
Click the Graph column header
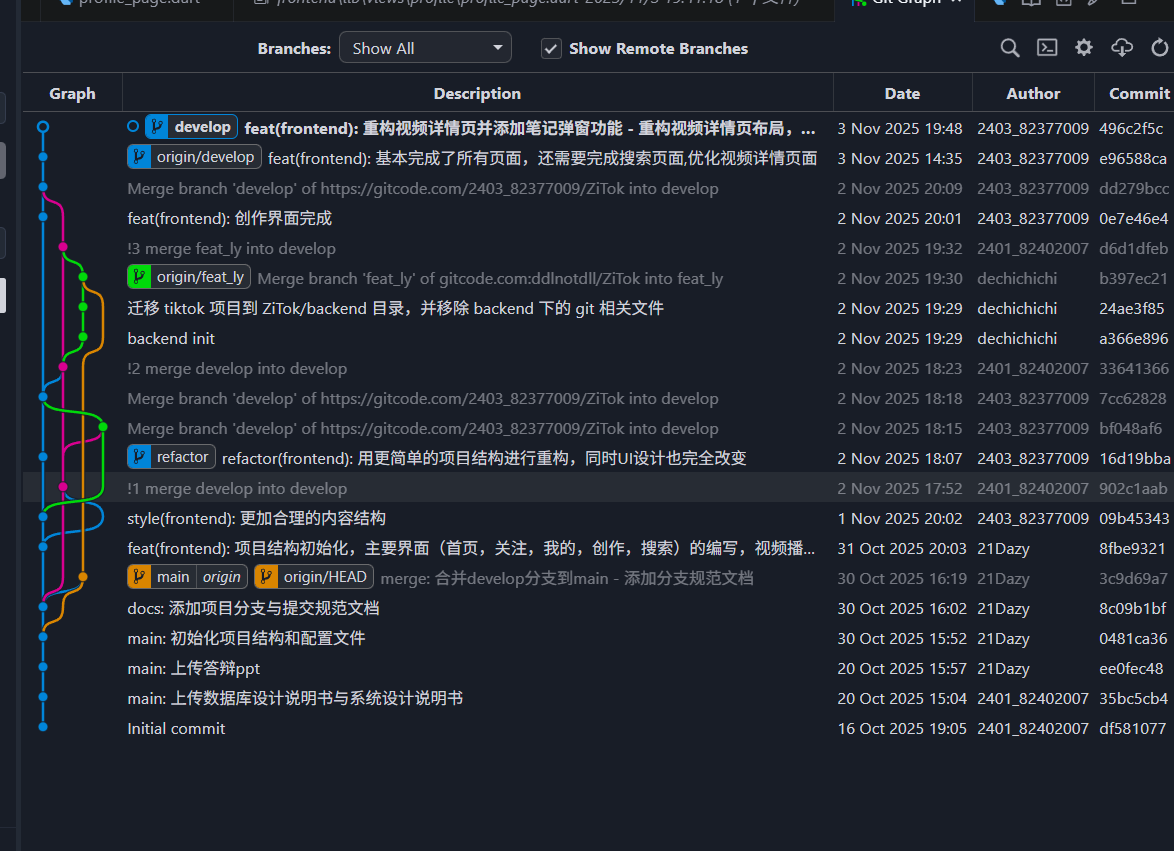[x=73, y=94]
